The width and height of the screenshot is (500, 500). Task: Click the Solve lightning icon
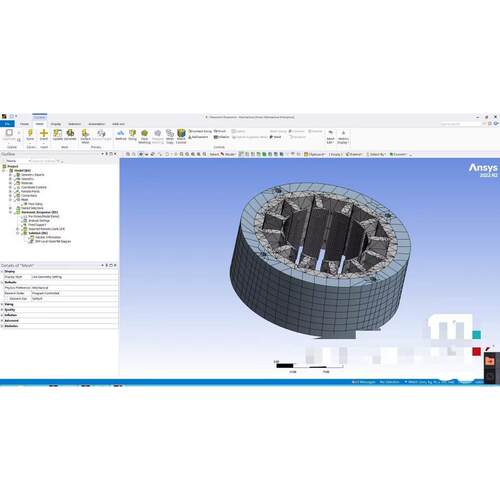[x=30, y=133]
